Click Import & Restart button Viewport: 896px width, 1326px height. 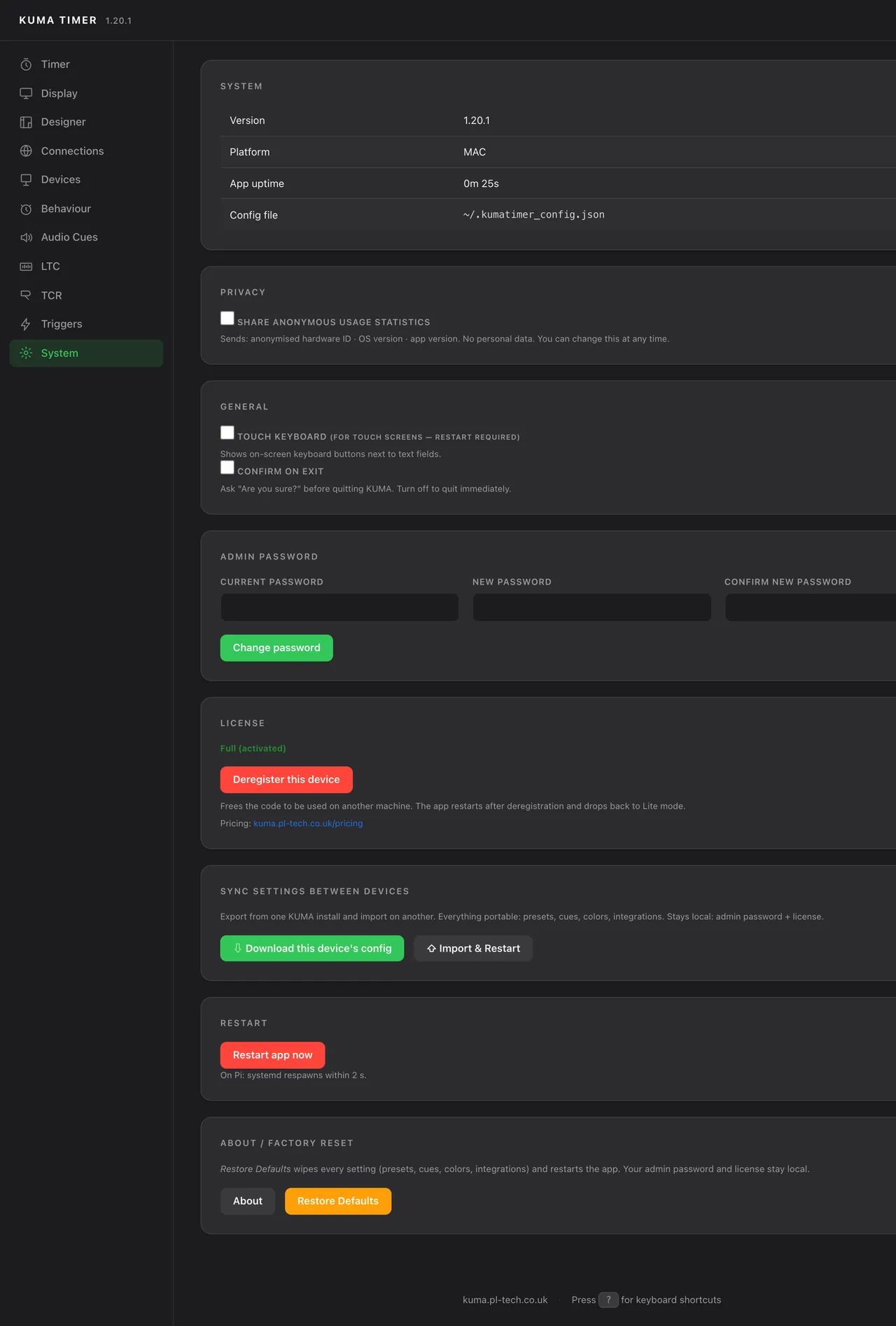click(x=473, y=949)
